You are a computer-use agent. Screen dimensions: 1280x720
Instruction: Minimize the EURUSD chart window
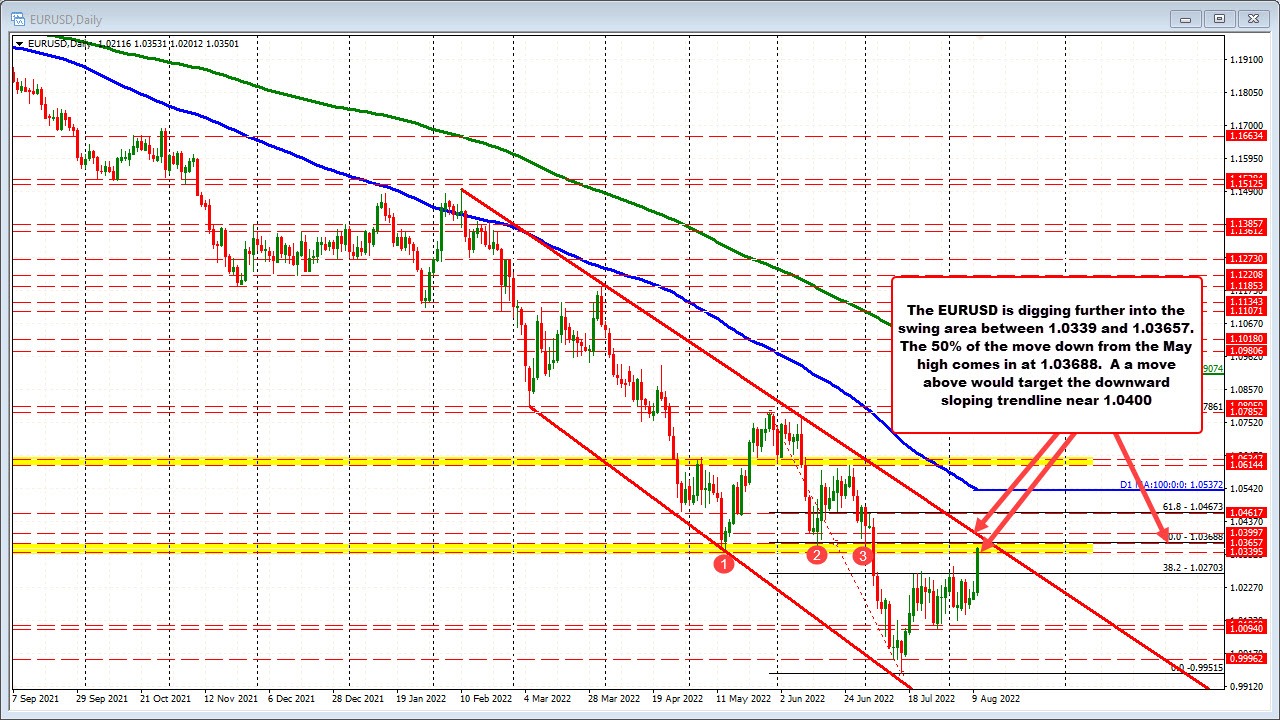[x=1186, y=17]
